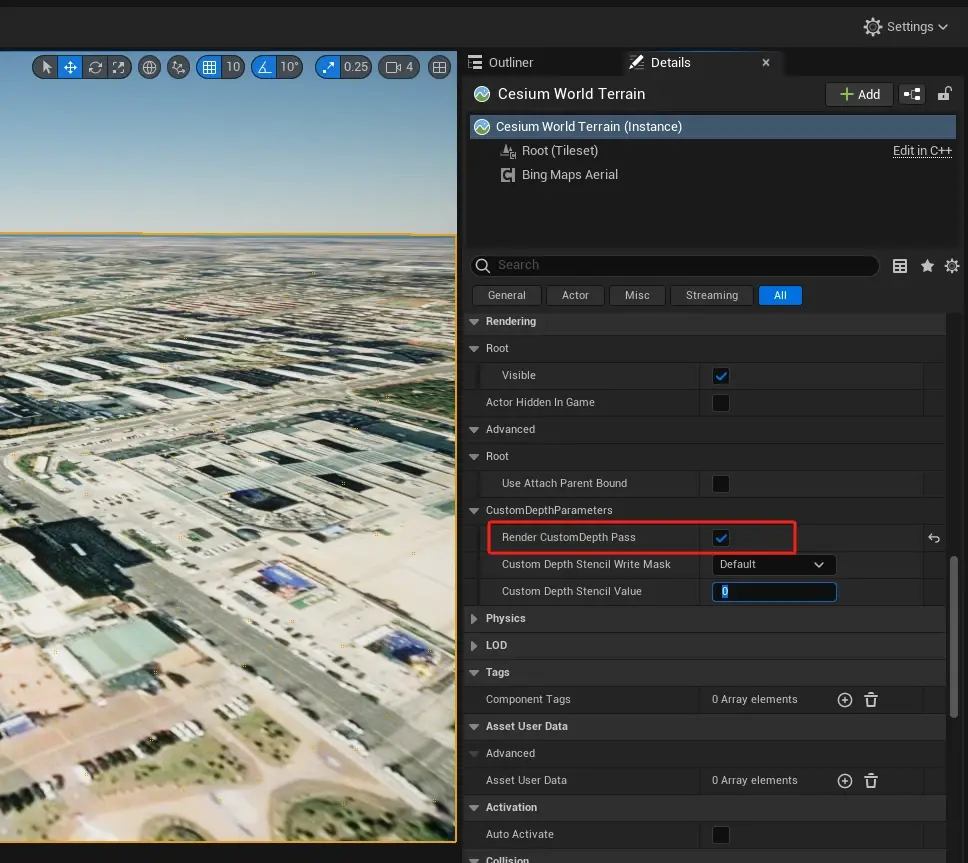Screen dimensions: 968x863
Task: Collapse Root subsection above Visible
Action: [474, 349]
